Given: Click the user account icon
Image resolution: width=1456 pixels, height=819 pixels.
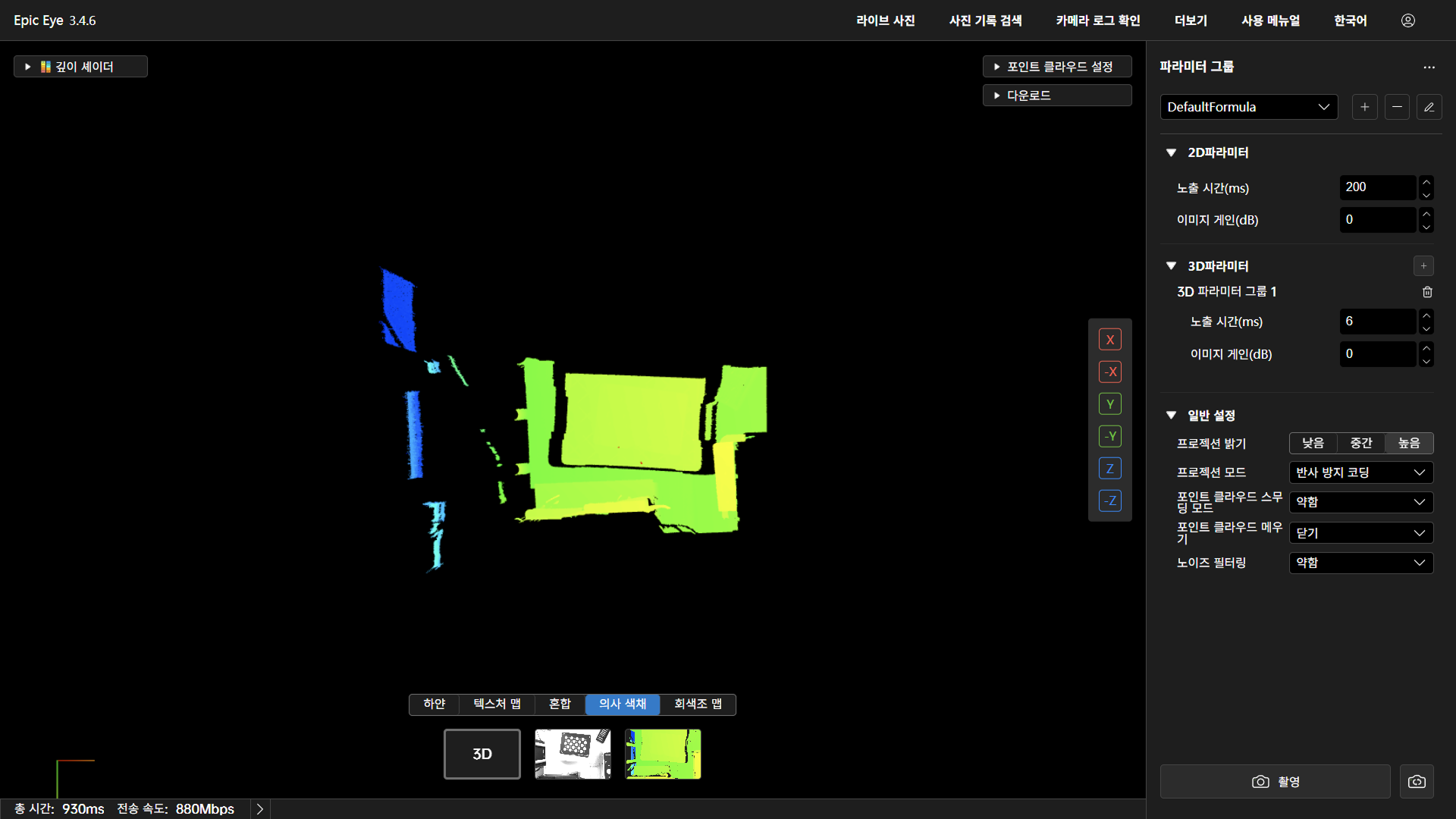Looking at the screenshot, I should 1407,20.
